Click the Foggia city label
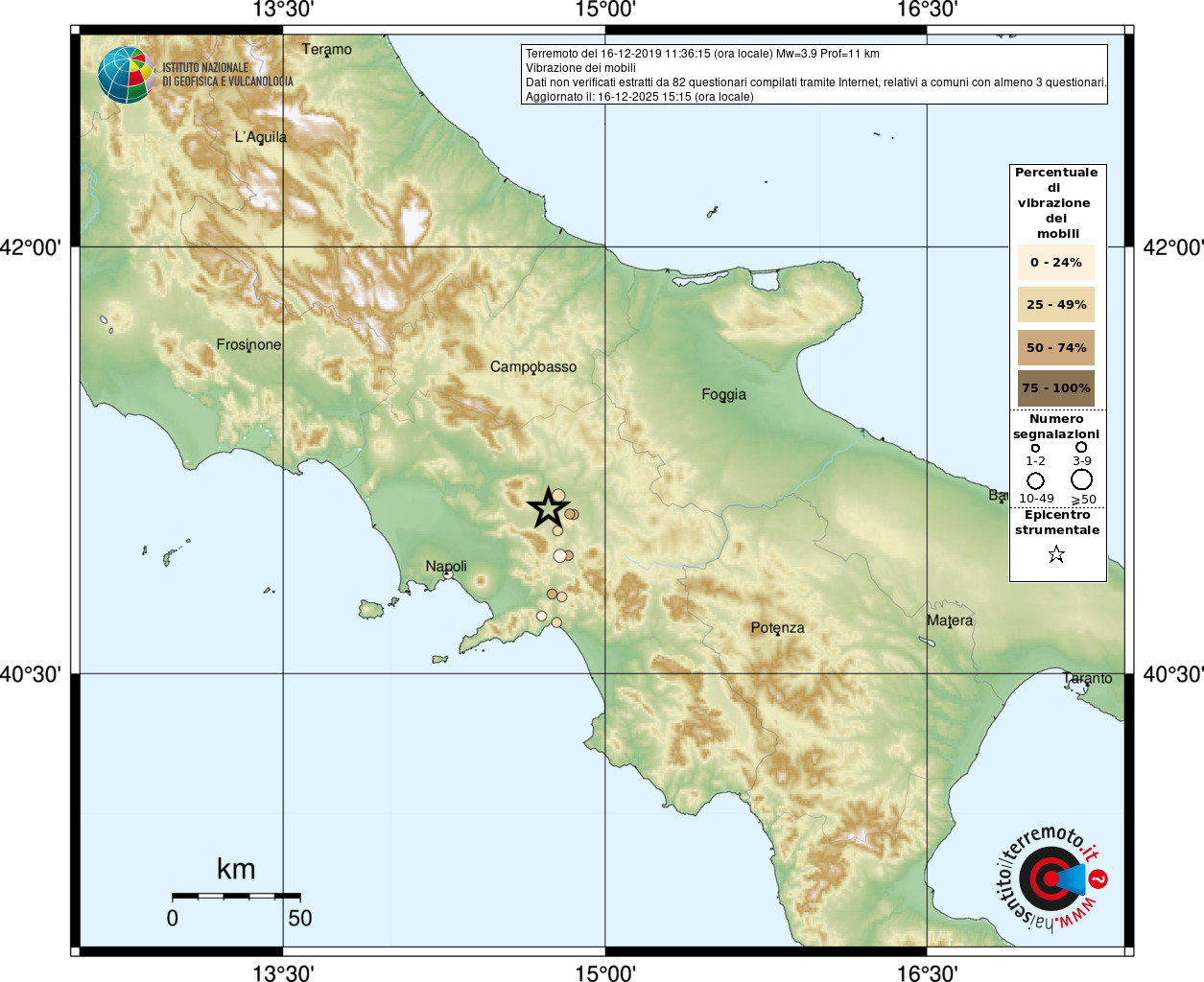 (723, 394)
